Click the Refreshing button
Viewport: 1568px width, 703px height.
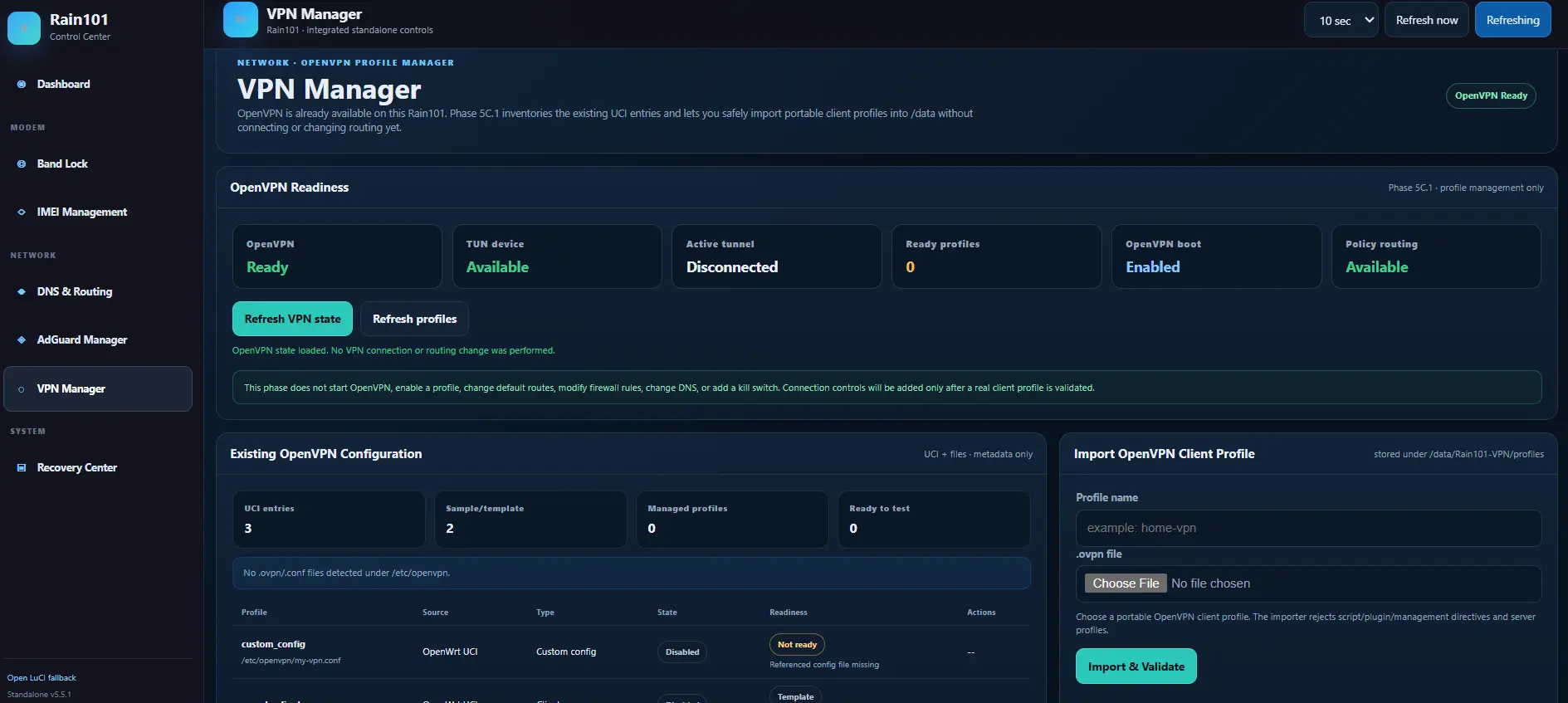pyautogui.click(x=1512, y=20)
